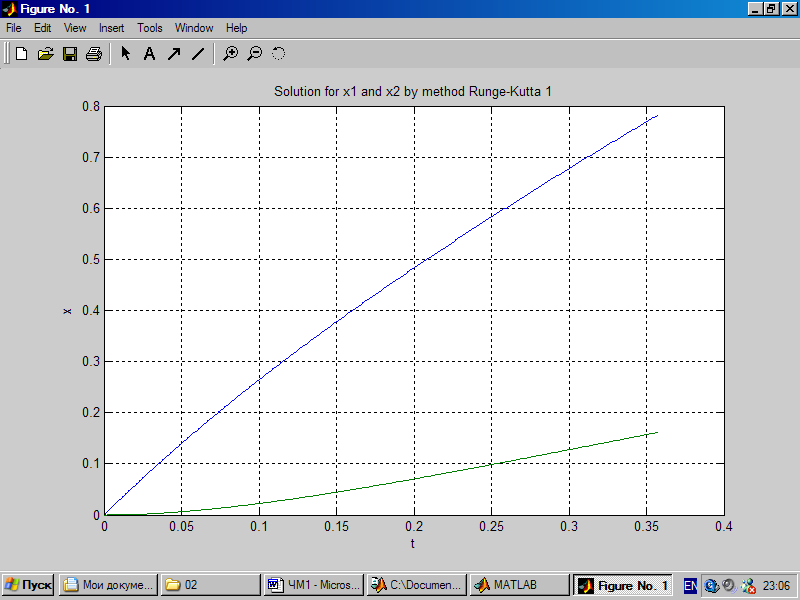800x600 pixels.
Task: Click the Пуск start button
Action: click(x=28, y=585)
